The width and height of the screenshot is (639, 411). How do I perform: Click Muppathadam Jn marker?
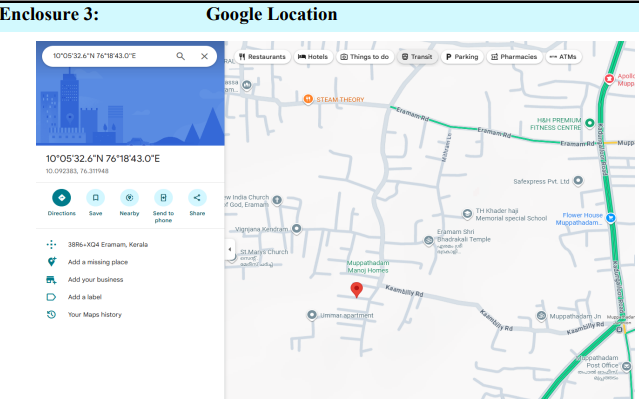click(541, 316)
